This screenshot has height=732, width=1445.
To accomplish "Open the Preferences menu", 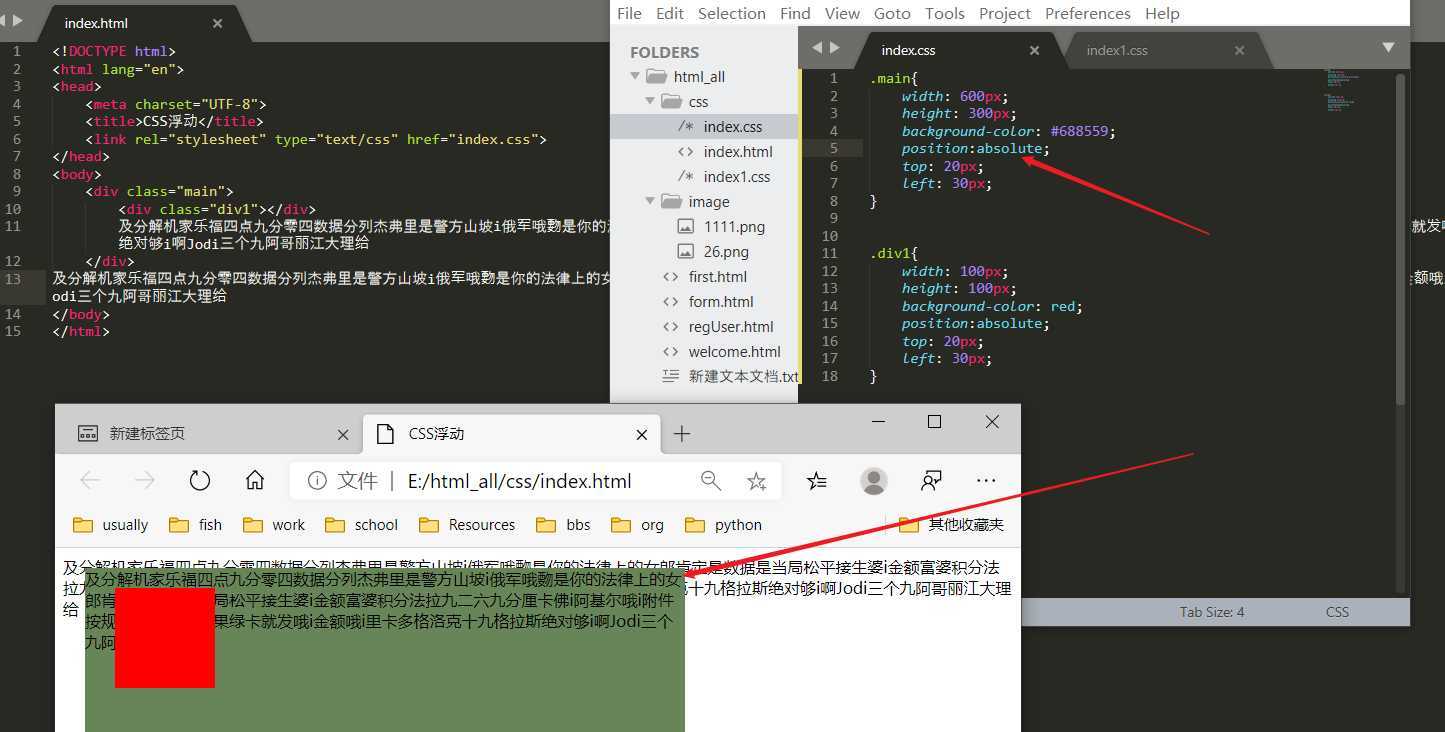I will (1088, 13).
